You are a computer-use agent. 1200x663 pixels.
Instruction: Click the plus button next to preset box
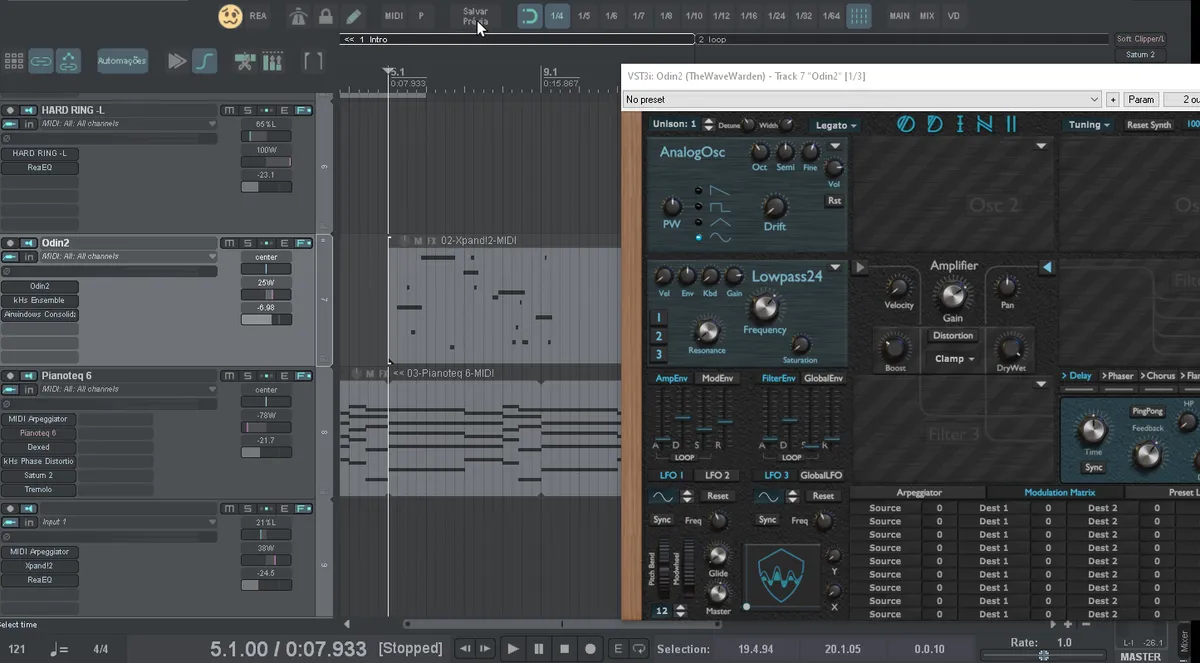(x=1112, y=100)
